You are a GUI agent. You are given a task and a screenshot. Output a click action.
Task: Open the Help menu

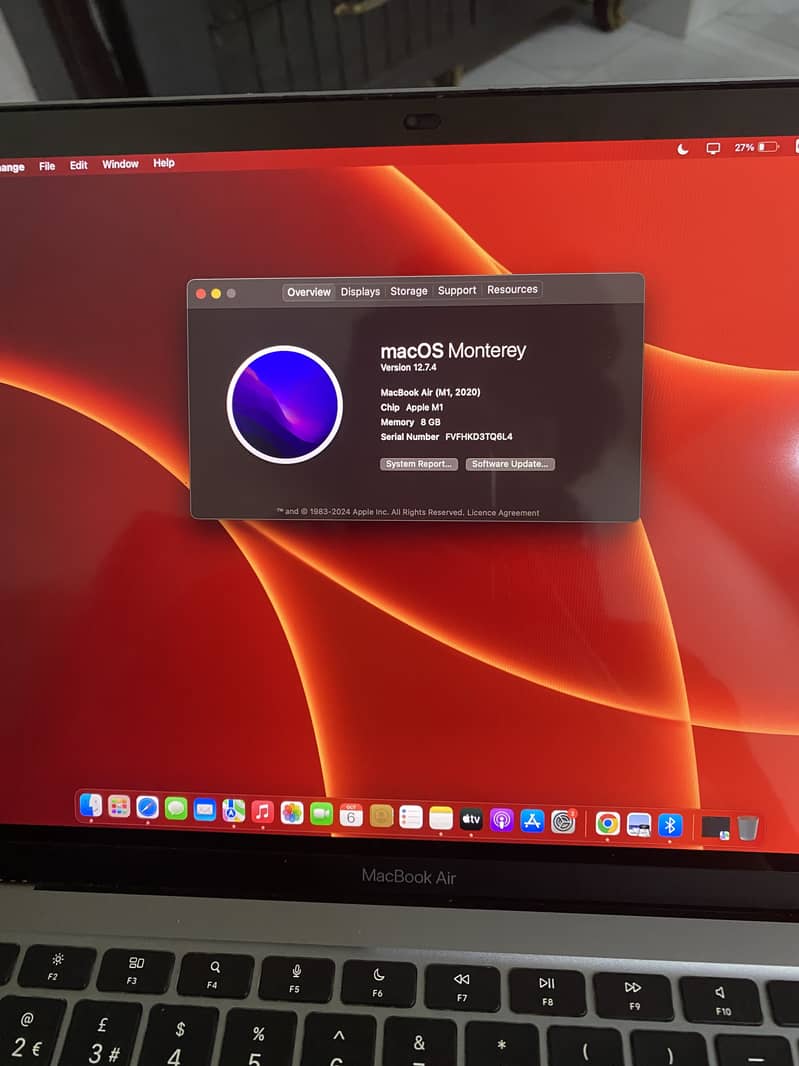(x=164, y=162)
